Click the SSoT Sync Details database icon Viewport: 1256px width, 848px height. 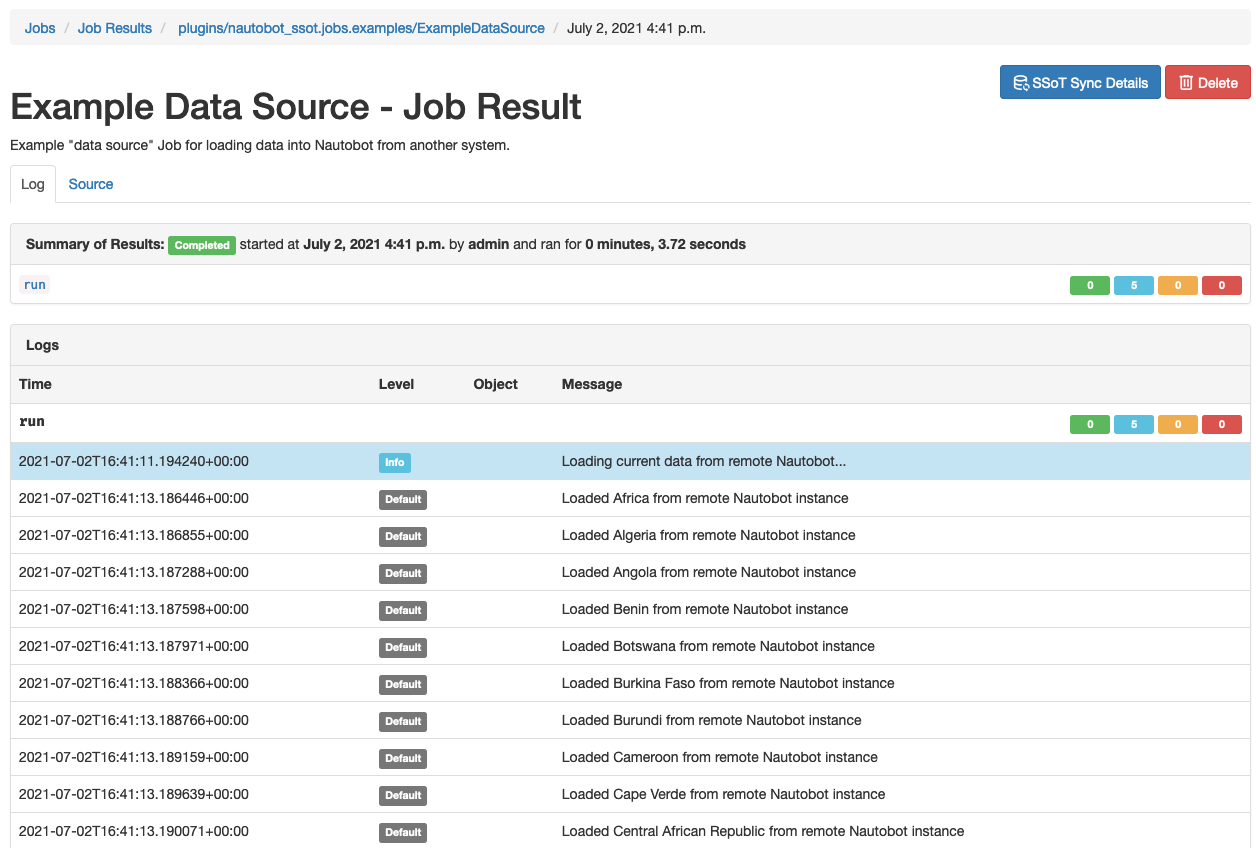click(x=1021, y=81)
